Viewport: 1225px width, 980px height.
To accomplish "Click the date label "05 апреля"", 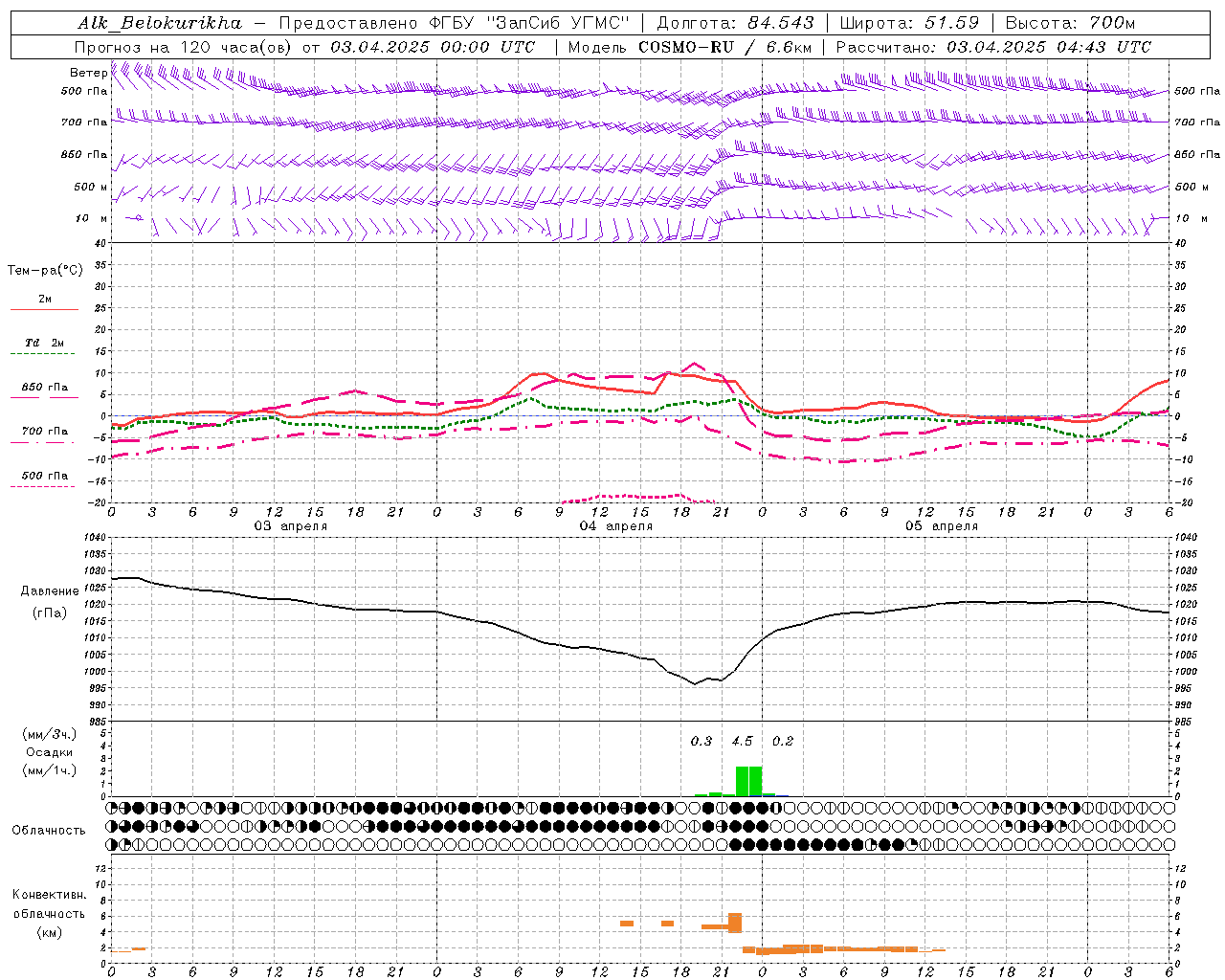I will click(x=942, y=525).
